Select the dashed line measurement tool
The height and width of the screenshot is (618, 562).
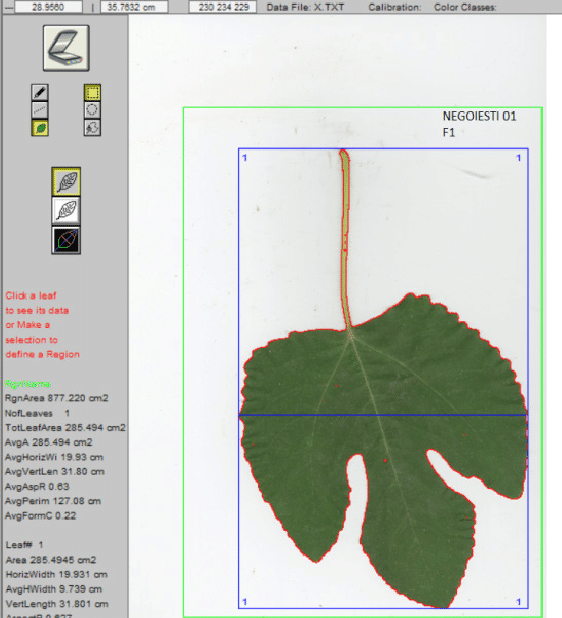40,110
